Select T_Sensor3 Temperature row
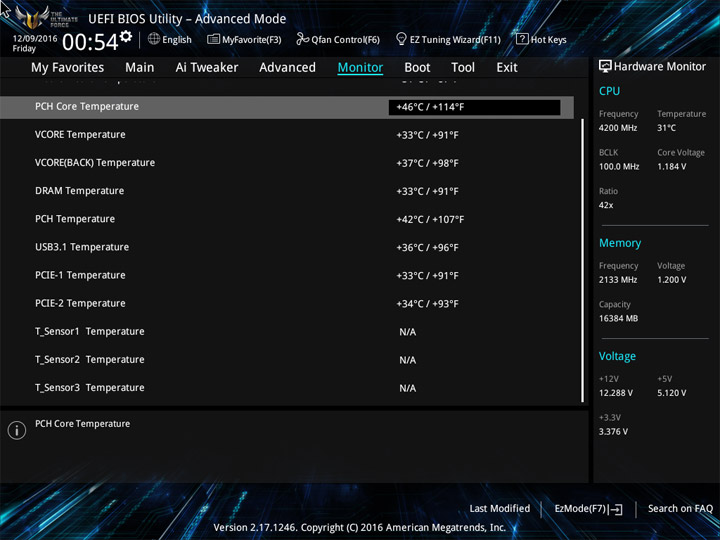This screenshot has height=540, width=720. tap(287, 388)
